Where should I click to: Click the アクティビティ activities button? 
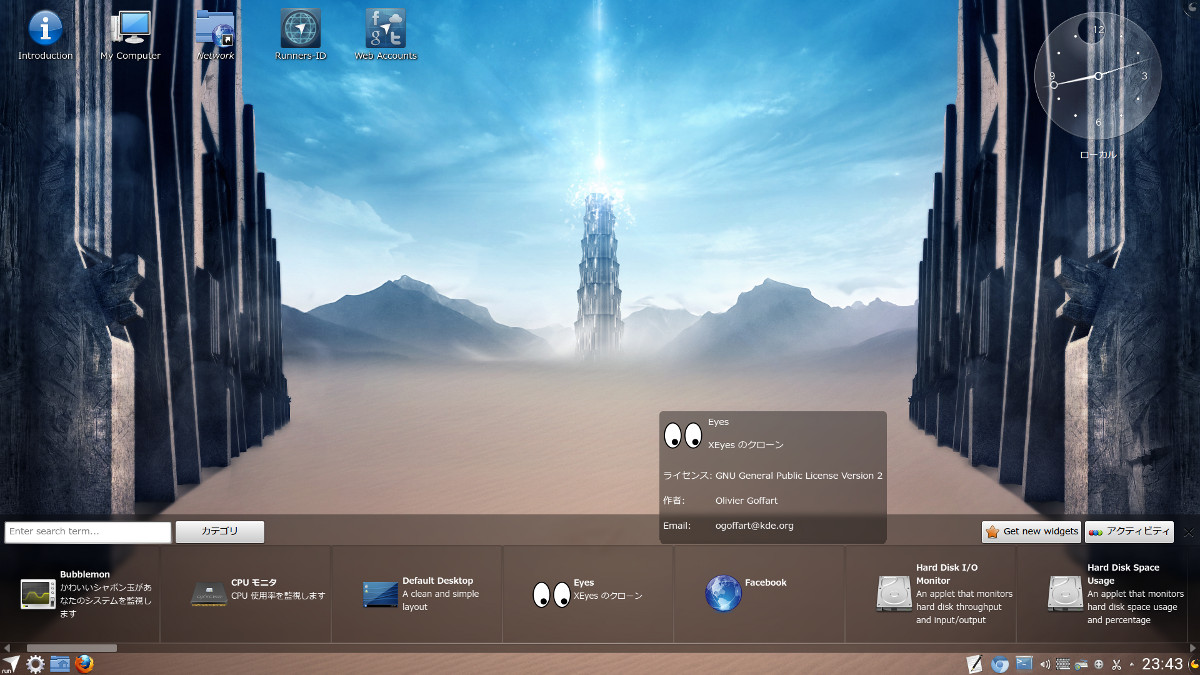1129,531
